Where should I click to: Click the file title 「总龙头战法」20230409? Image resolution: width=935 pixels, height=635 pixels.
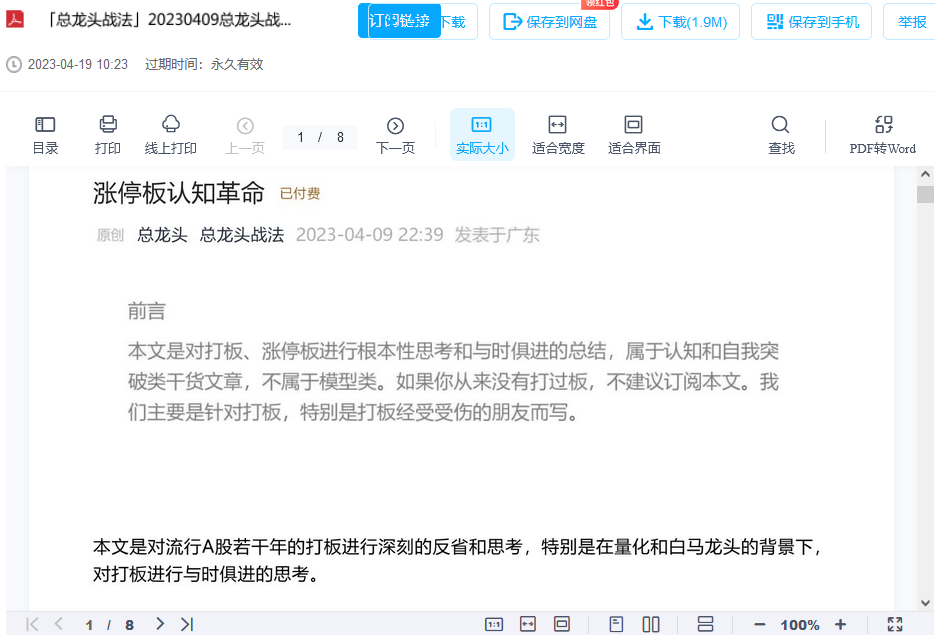coord(169,20)
